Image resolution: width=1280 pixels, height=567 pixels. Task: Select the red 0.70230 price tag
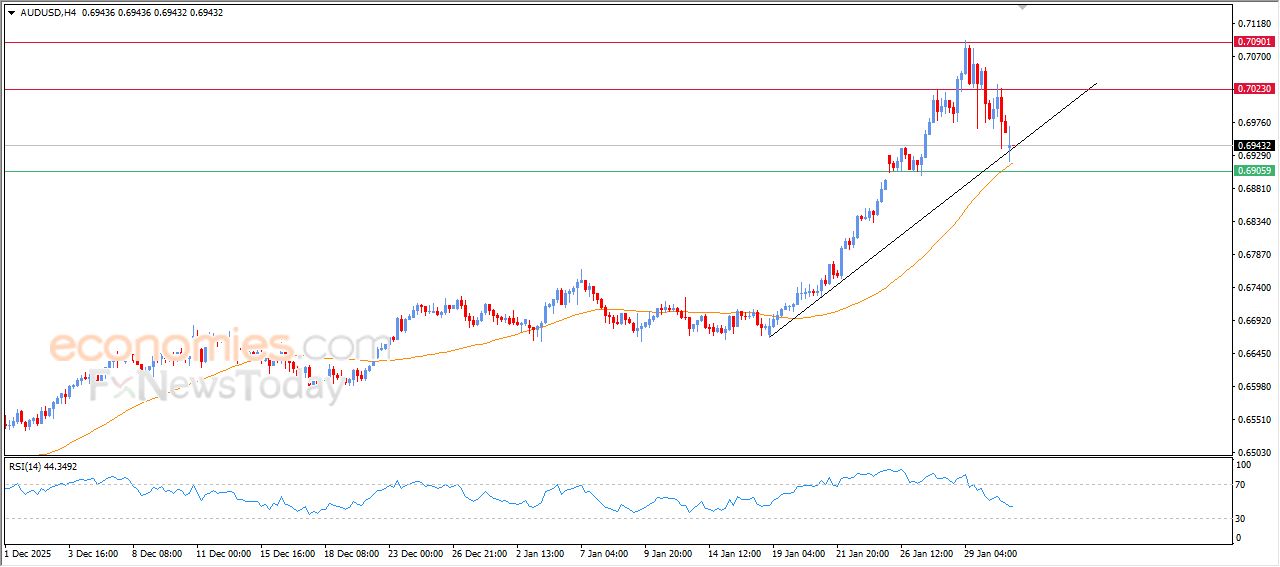coord(1254,89)
